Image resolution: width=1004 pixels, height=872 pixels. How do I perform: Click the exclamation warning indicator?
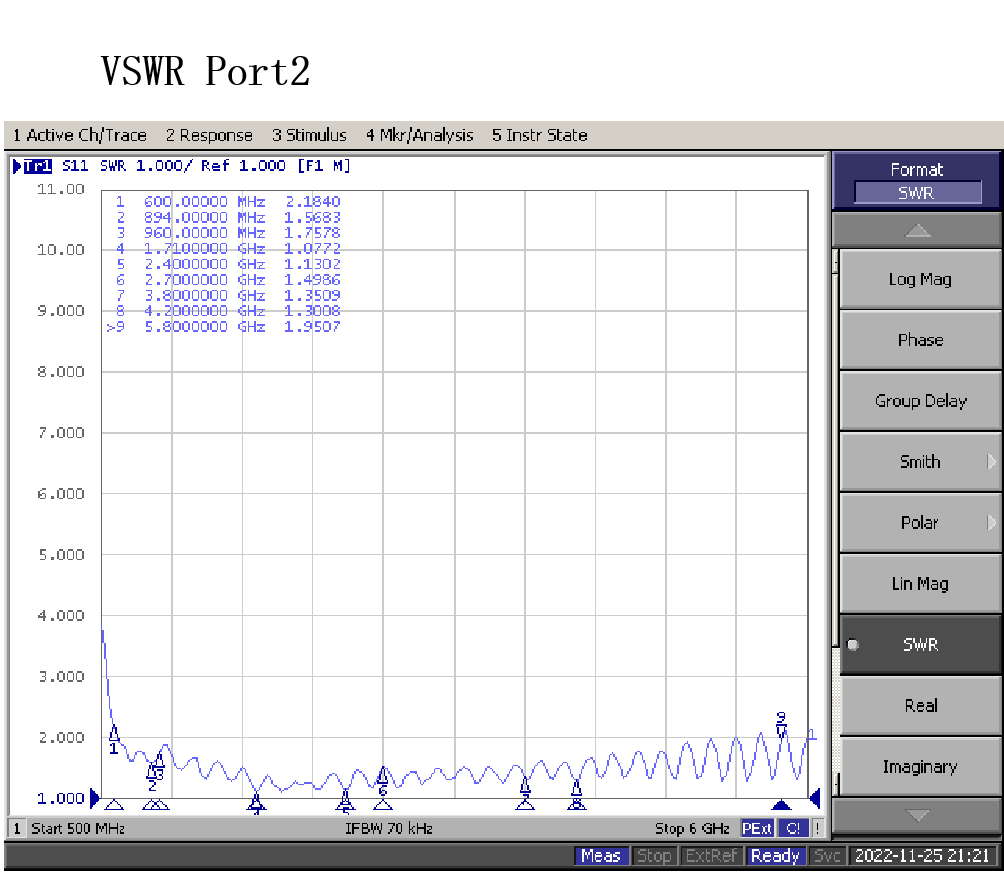[x=818, y=828]
